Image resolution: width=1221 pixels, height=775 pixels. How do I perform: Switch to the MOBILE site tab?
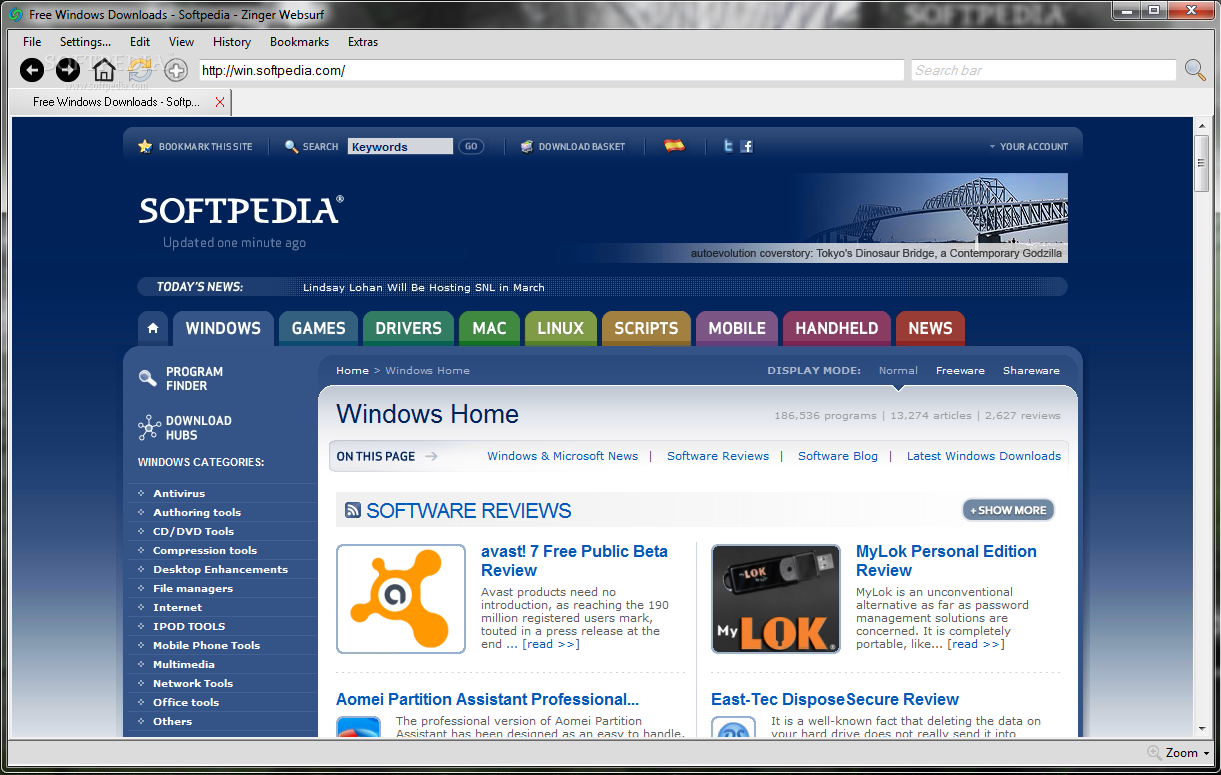(737, 328)
